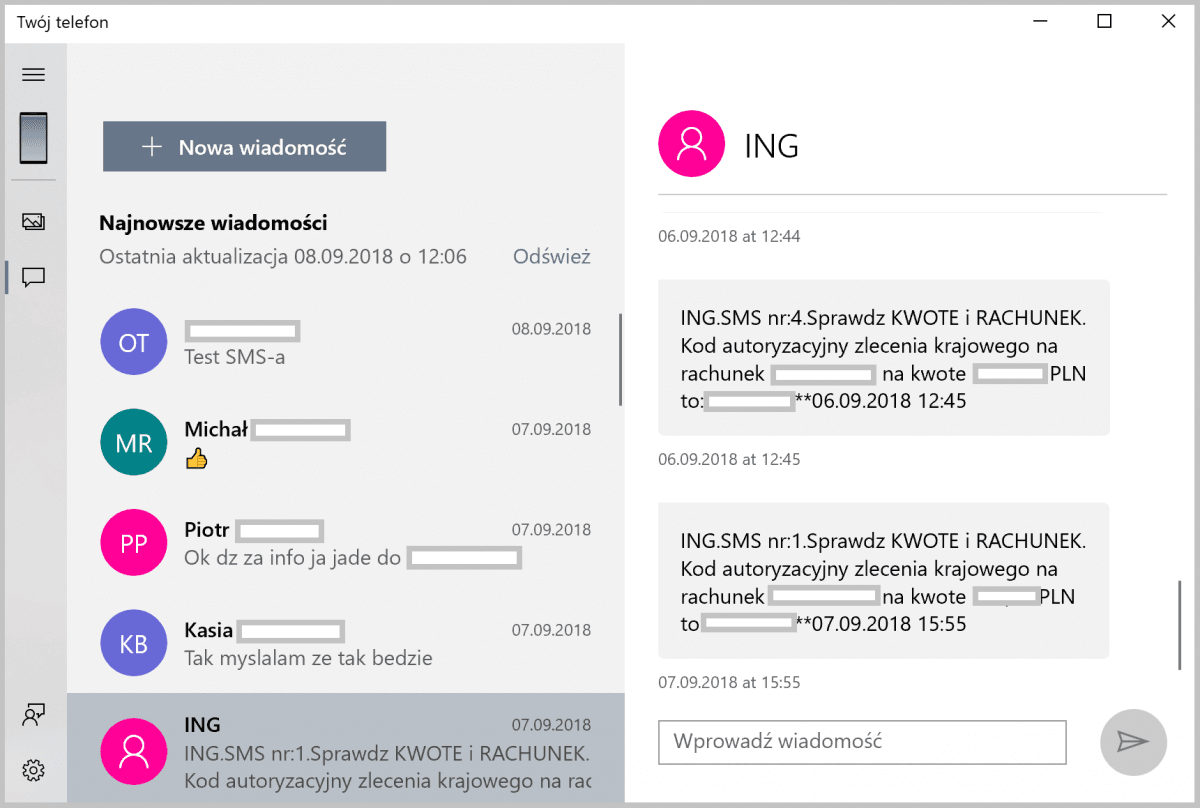Viewport: 1200px width, 808px height.
Task: Click the MR avatar for Michał
Action: coord(134,442)
